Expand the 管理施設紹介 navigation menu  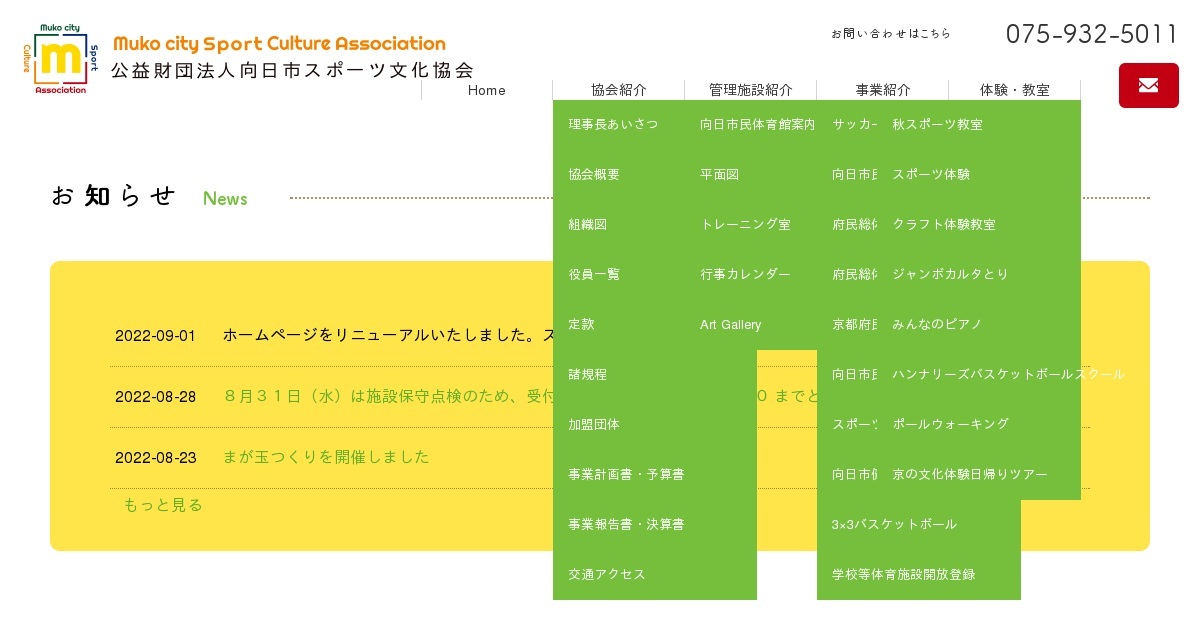pos(750,90)
